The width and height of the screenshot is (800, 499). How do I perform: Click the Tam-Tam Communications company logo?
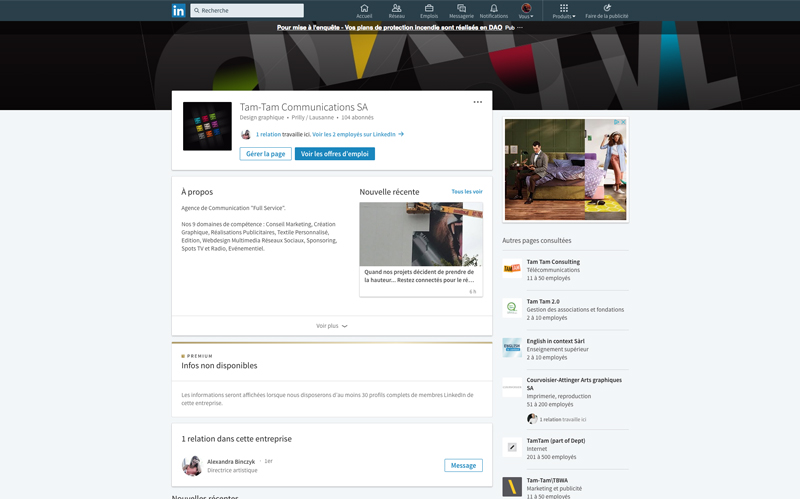207,126
